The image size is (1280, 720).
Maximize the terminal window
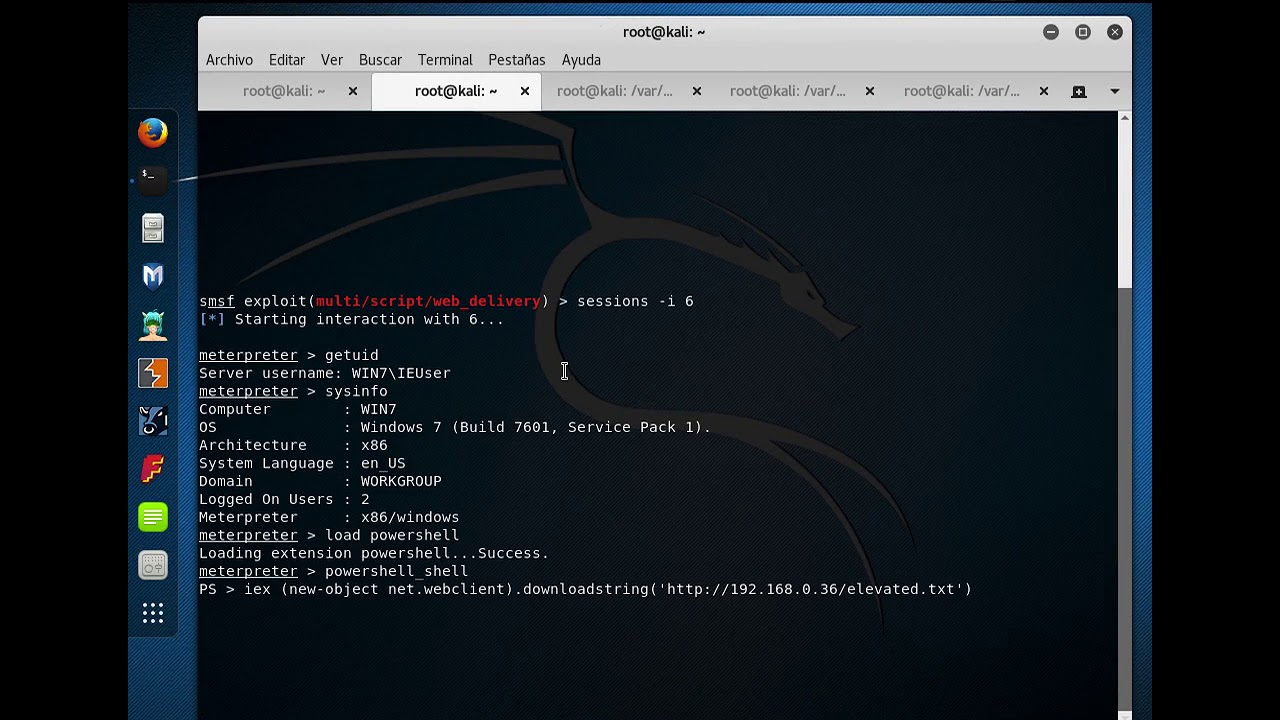(1083, 32)
